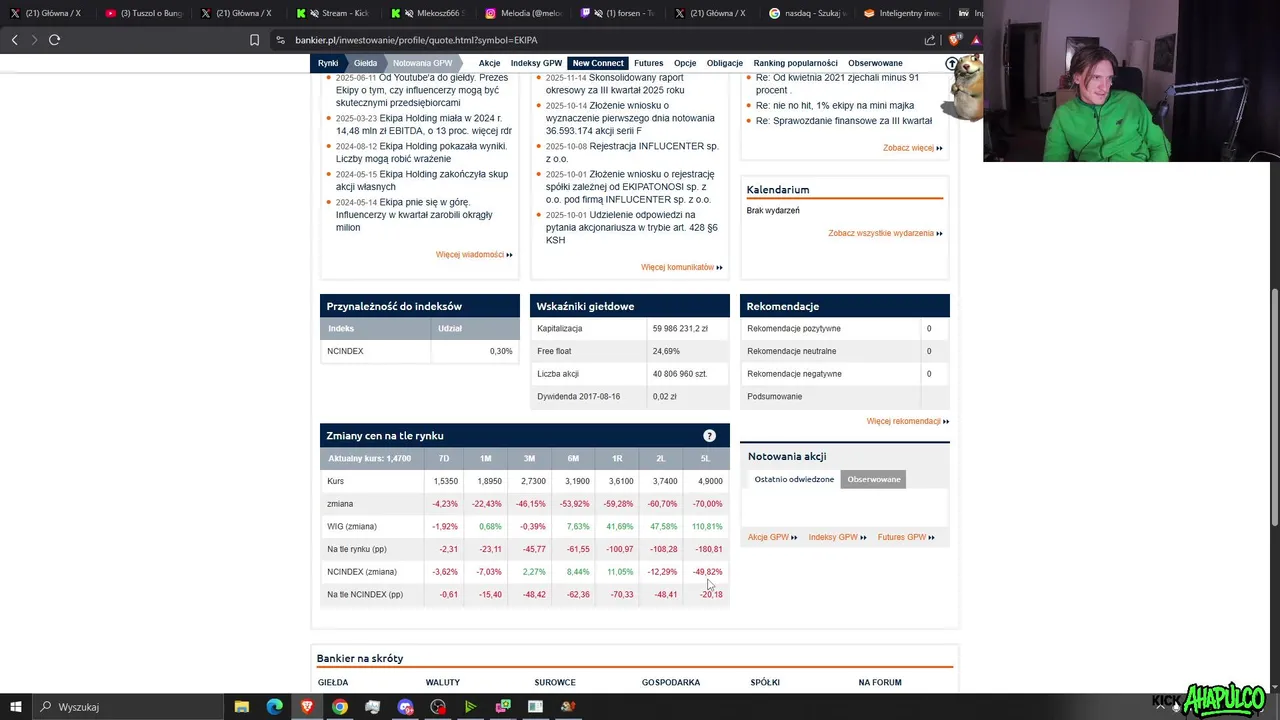The height and width of the screenshot is (720, 1280).
Task: Open Więcej rekomendacji link
Action: [907, 421]
